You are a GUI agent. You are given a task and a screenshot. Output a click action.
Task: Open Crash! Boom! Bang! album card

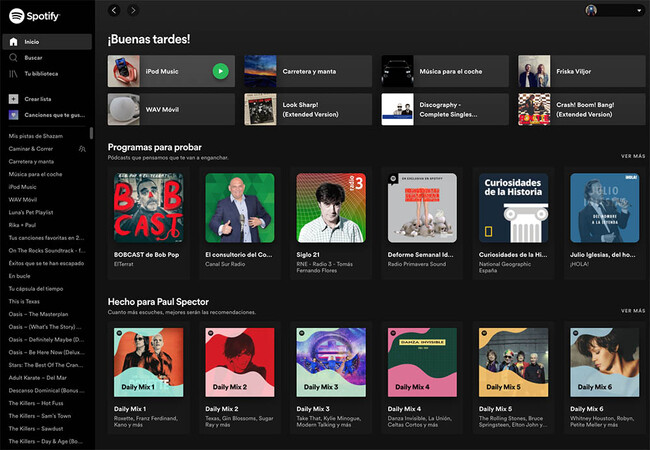582,109
